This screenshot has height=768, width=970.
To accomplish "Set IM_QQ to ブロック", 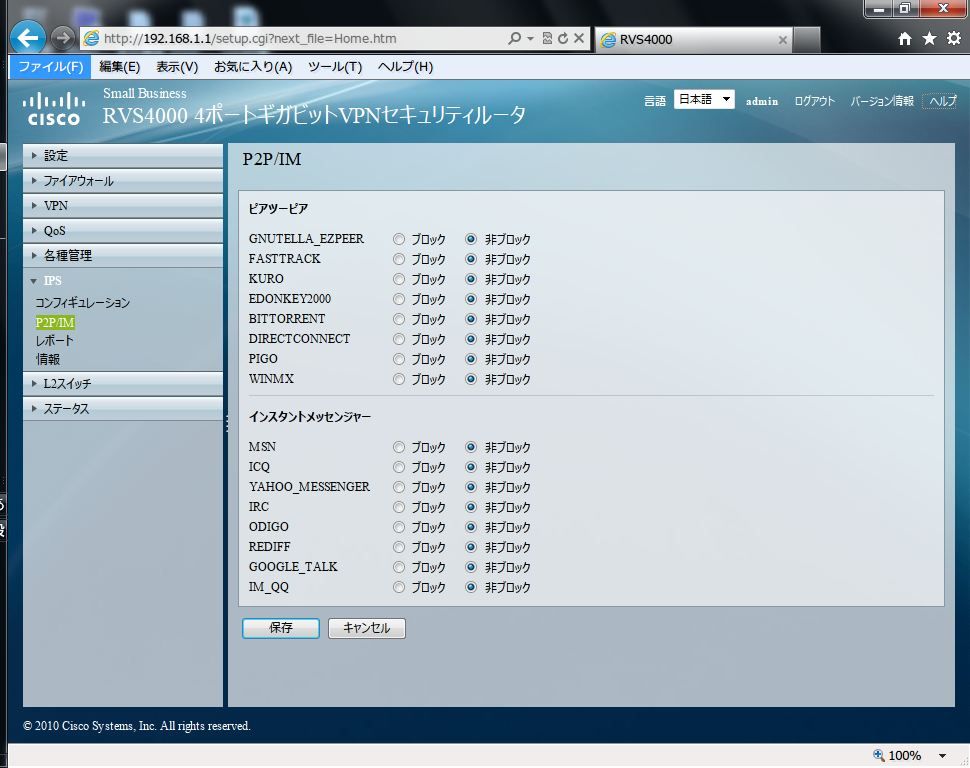I will (399, 587).
